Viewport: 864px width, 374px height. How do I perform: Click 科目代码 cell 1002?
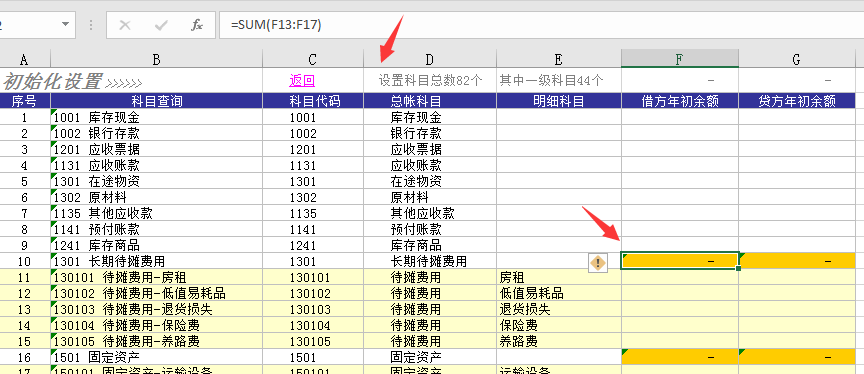tap(313, 133)
